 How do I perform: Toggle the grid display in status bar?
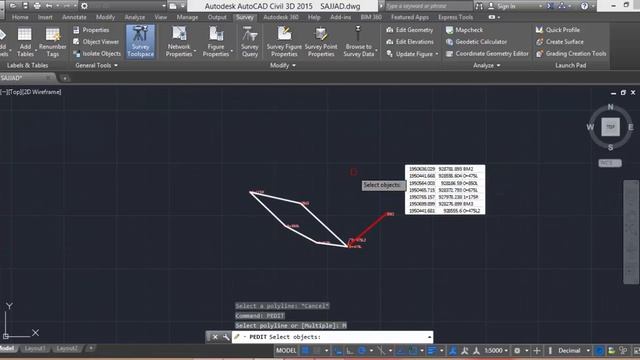(305, 351)
